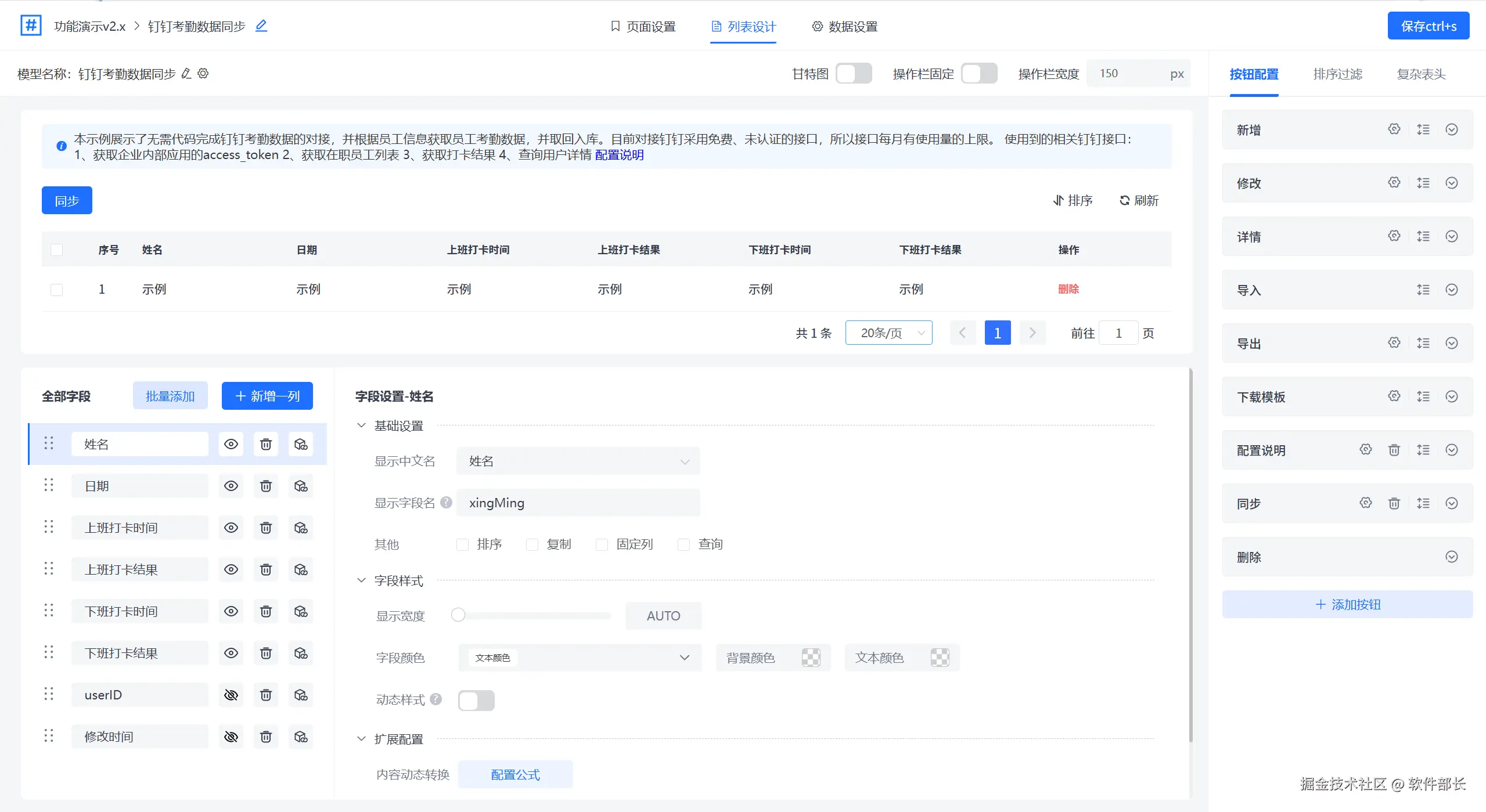Open the 排序过滤 tab
This screenshot has width=1486, height=812.
tap(1337, 74)
